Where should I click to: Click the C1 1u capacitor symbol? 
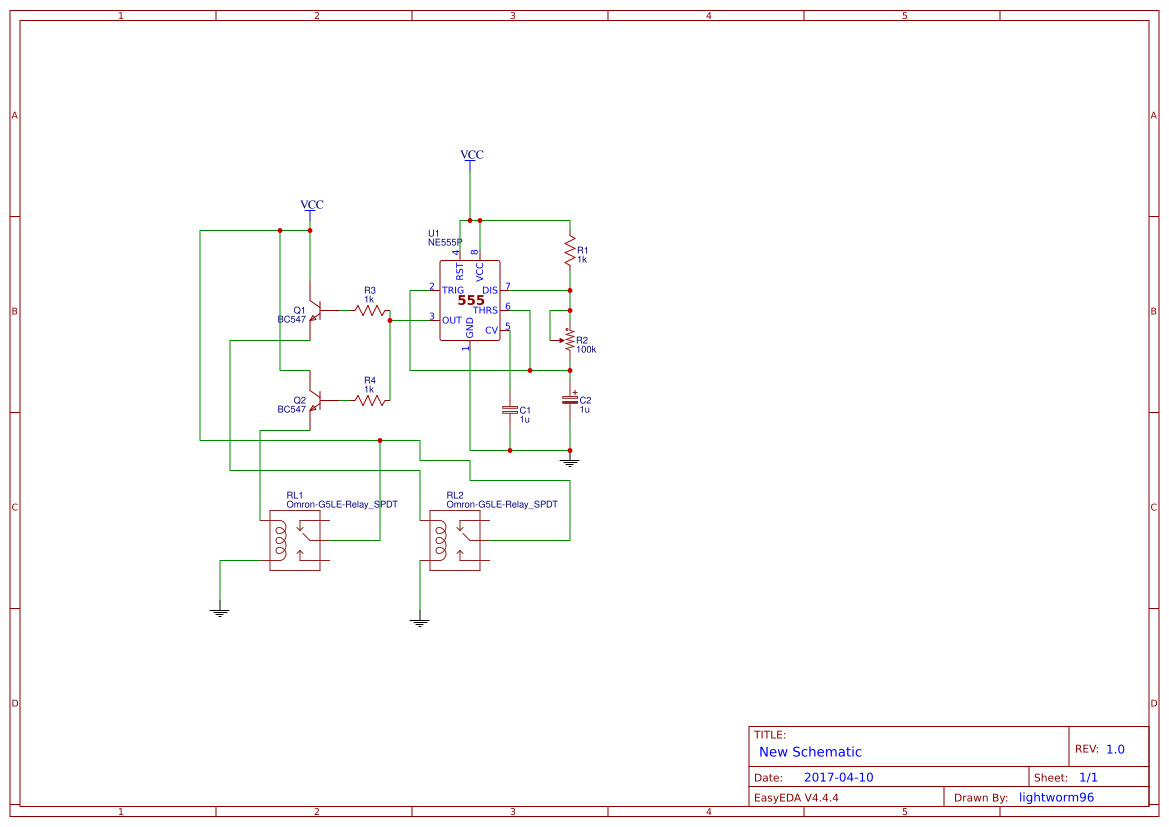pos(510,410)
